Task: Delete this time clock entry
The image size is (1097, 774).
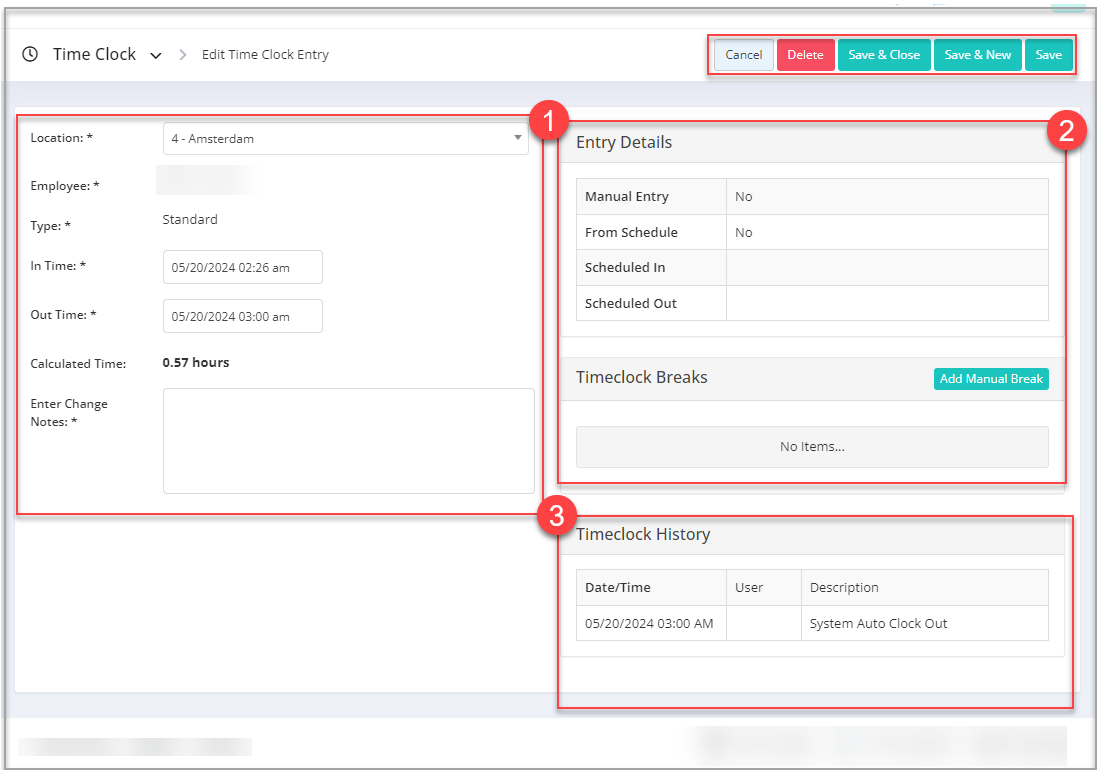Action: [805, 55]
